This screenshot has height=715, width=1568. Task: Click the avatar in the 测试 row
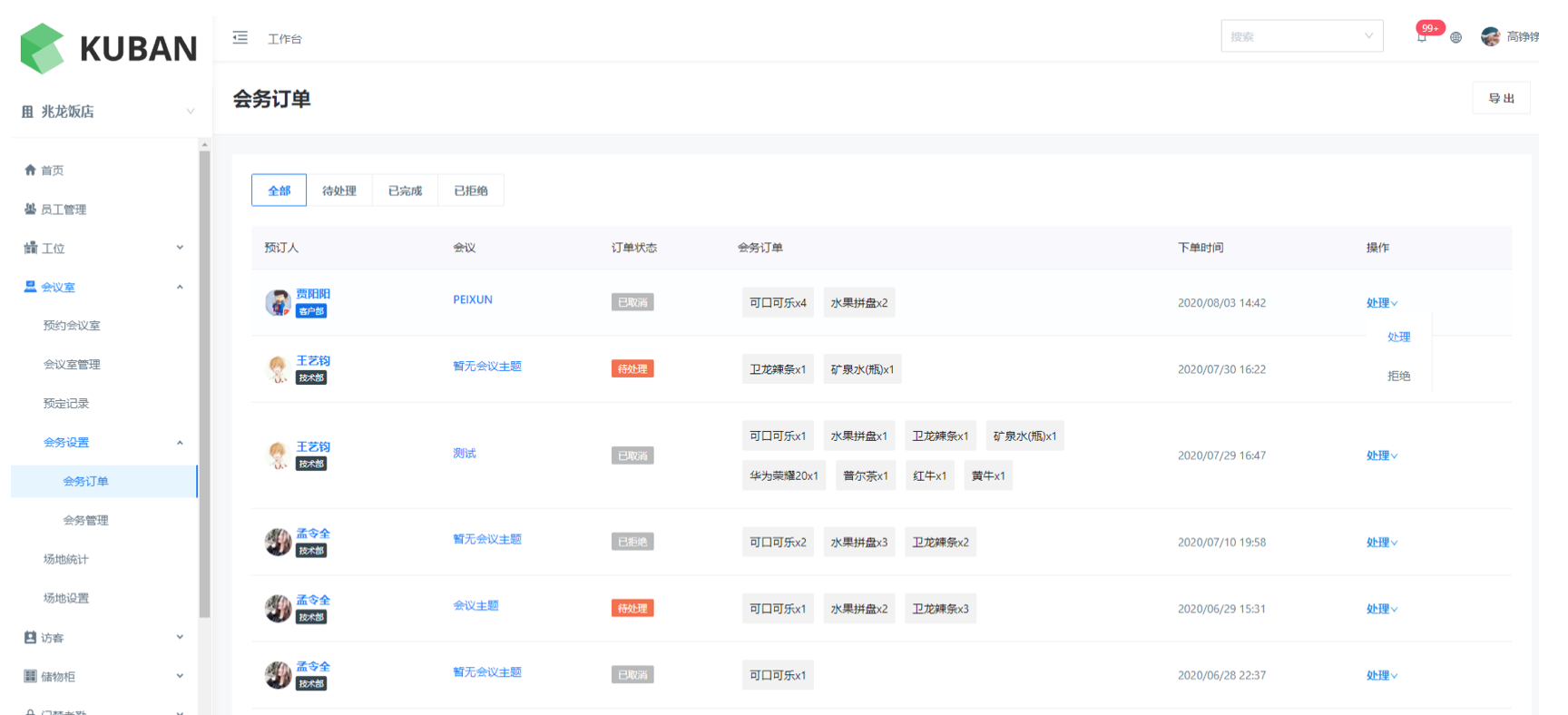click(278, 455)
